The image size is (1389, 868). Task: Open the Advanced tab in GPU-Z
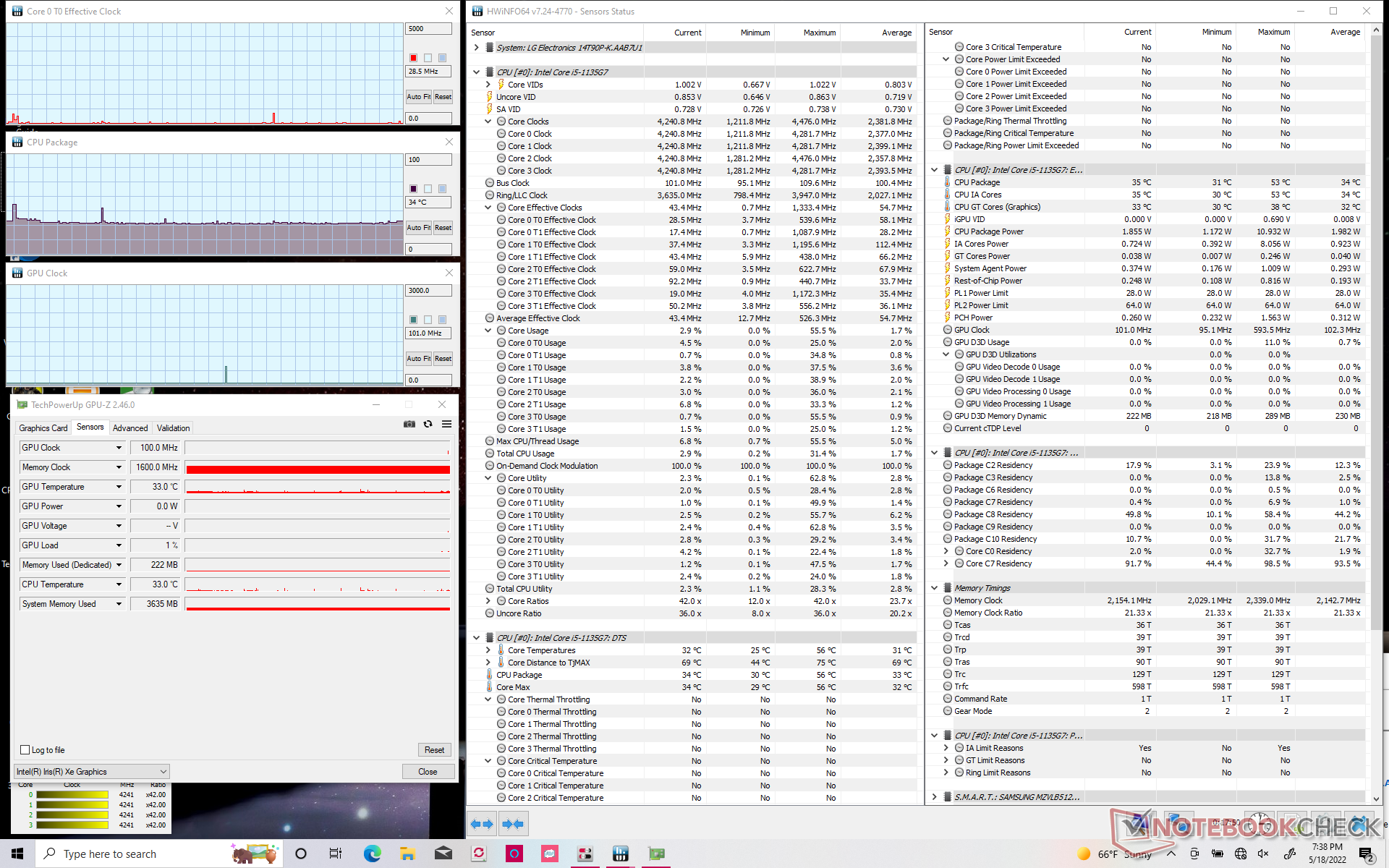point(130,428)
